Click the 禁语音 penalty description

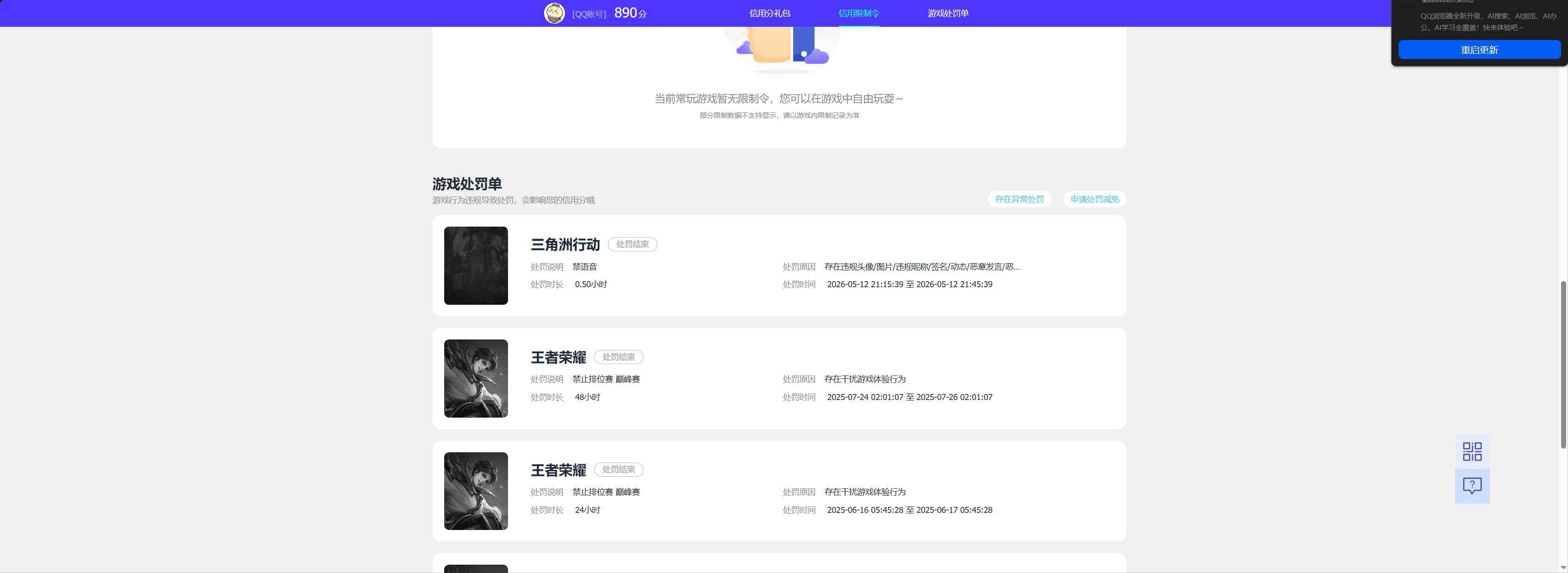pyautogui.click(x=584, y=266)
